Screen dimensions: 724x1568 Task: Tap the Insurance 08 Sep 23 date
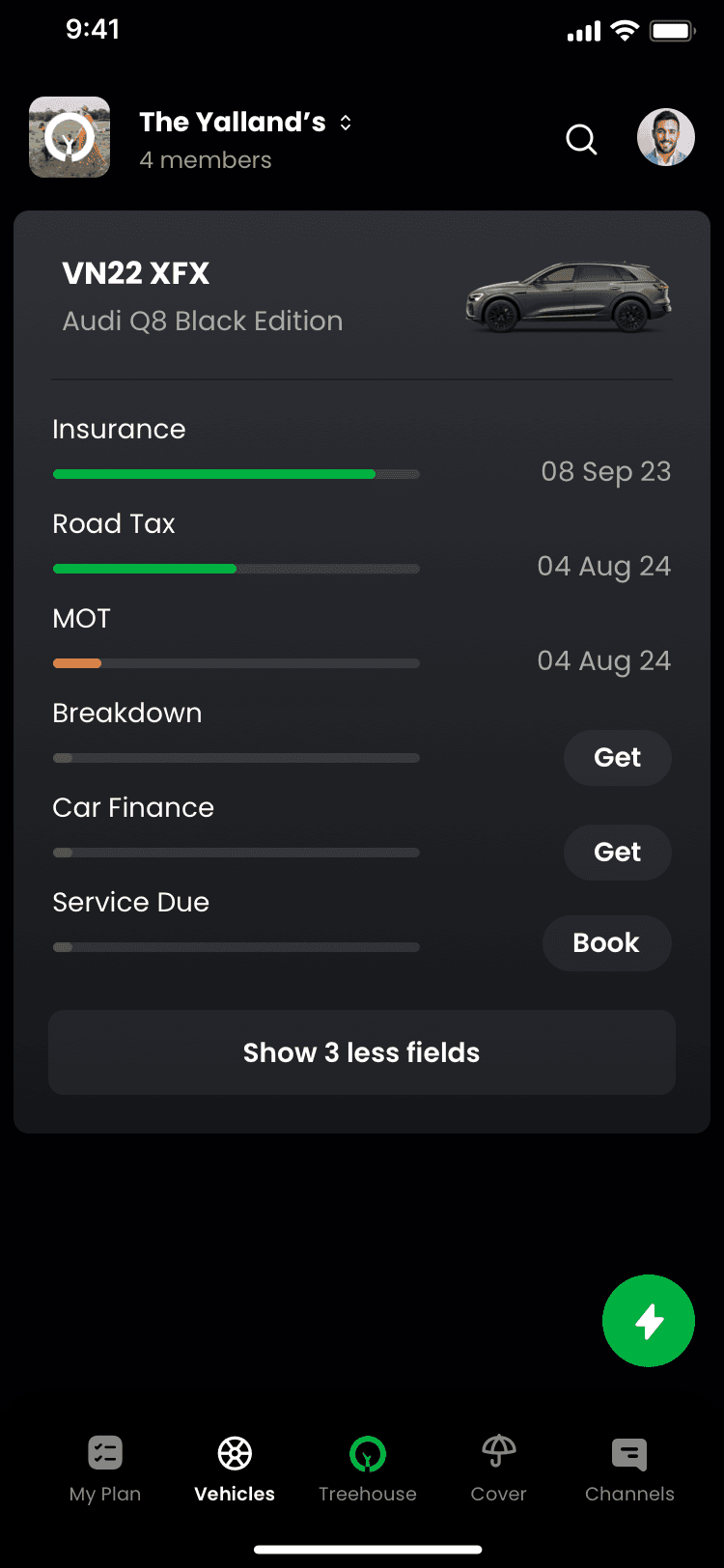click(x=606, y=471)
